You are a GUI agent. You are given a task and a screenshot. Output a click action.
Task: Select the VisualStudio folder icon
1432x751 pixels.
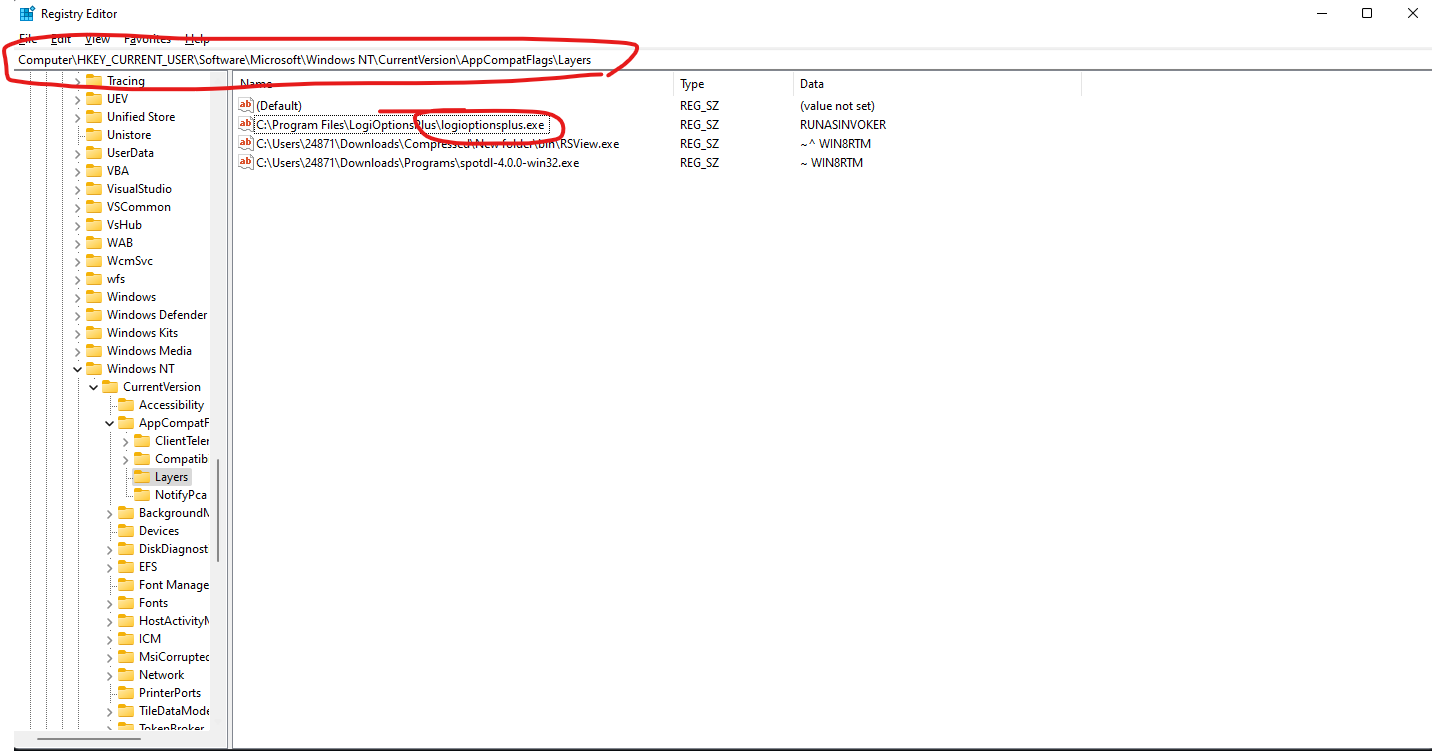click(x=94, y=189)
